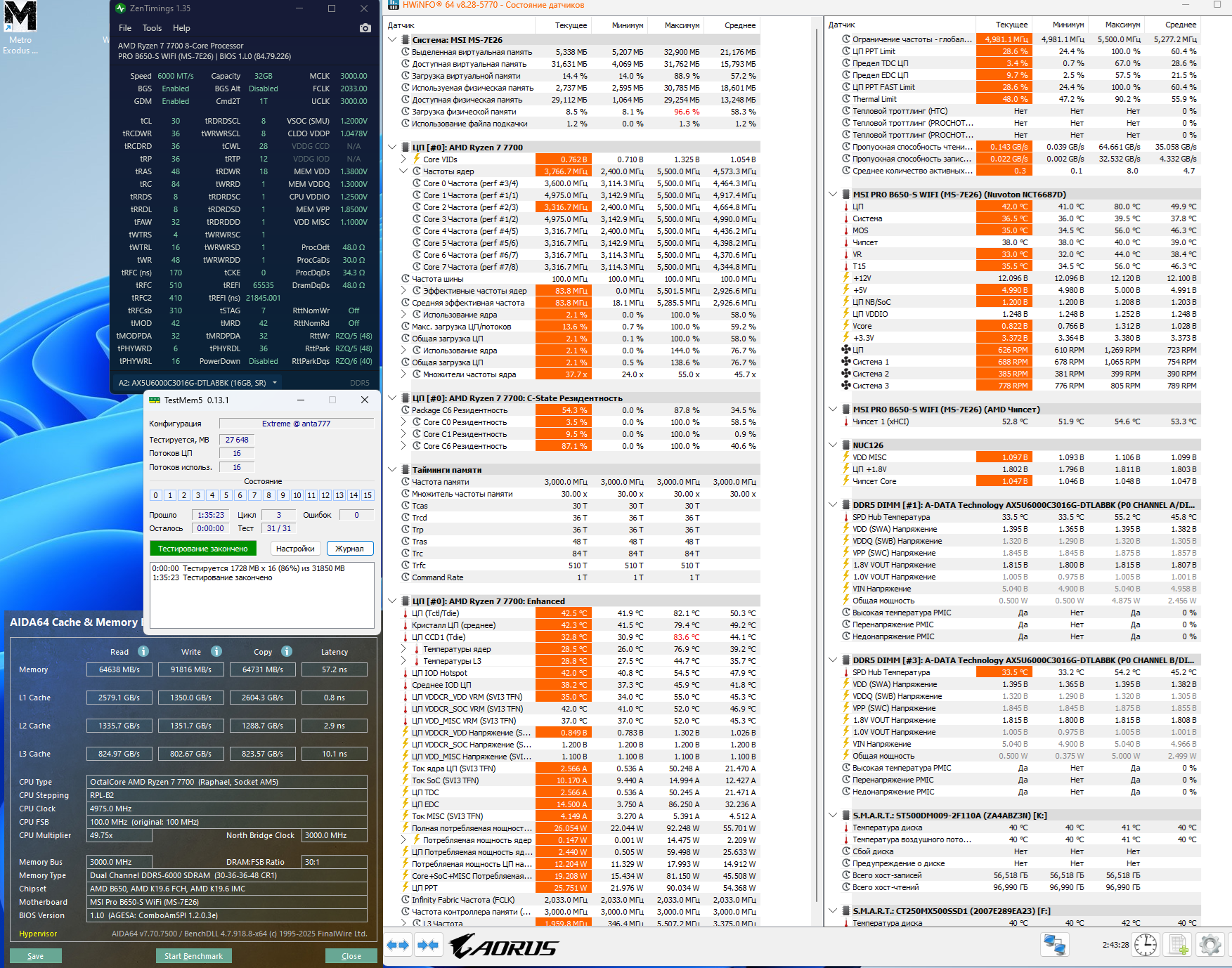Collapse the Система: MSI MS-7E26 group
The image size is (1232, 968).
(392, 40)
